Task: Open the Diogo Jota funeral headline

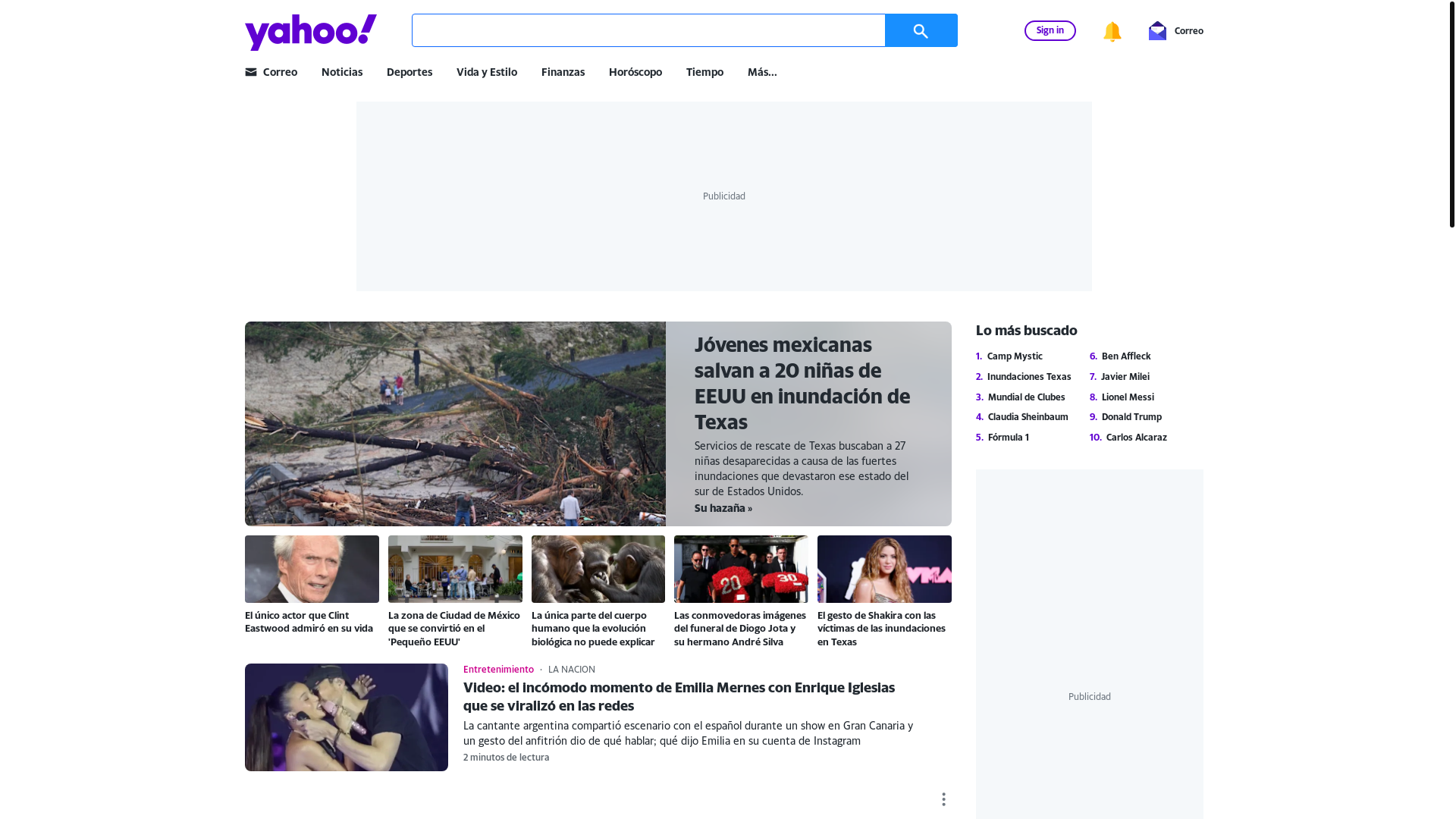Action: click(740, 629)
